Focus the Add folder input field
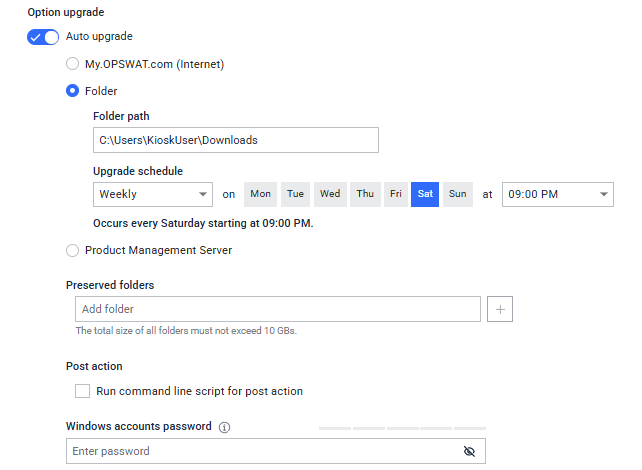The image size is (642, 470). [x=278, y=309]
